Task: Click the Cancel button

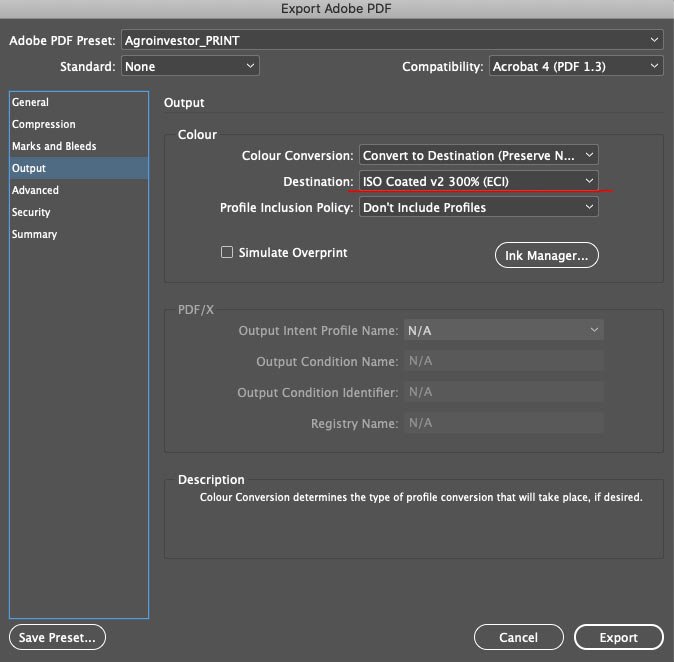Action: [x=518, y=637]
